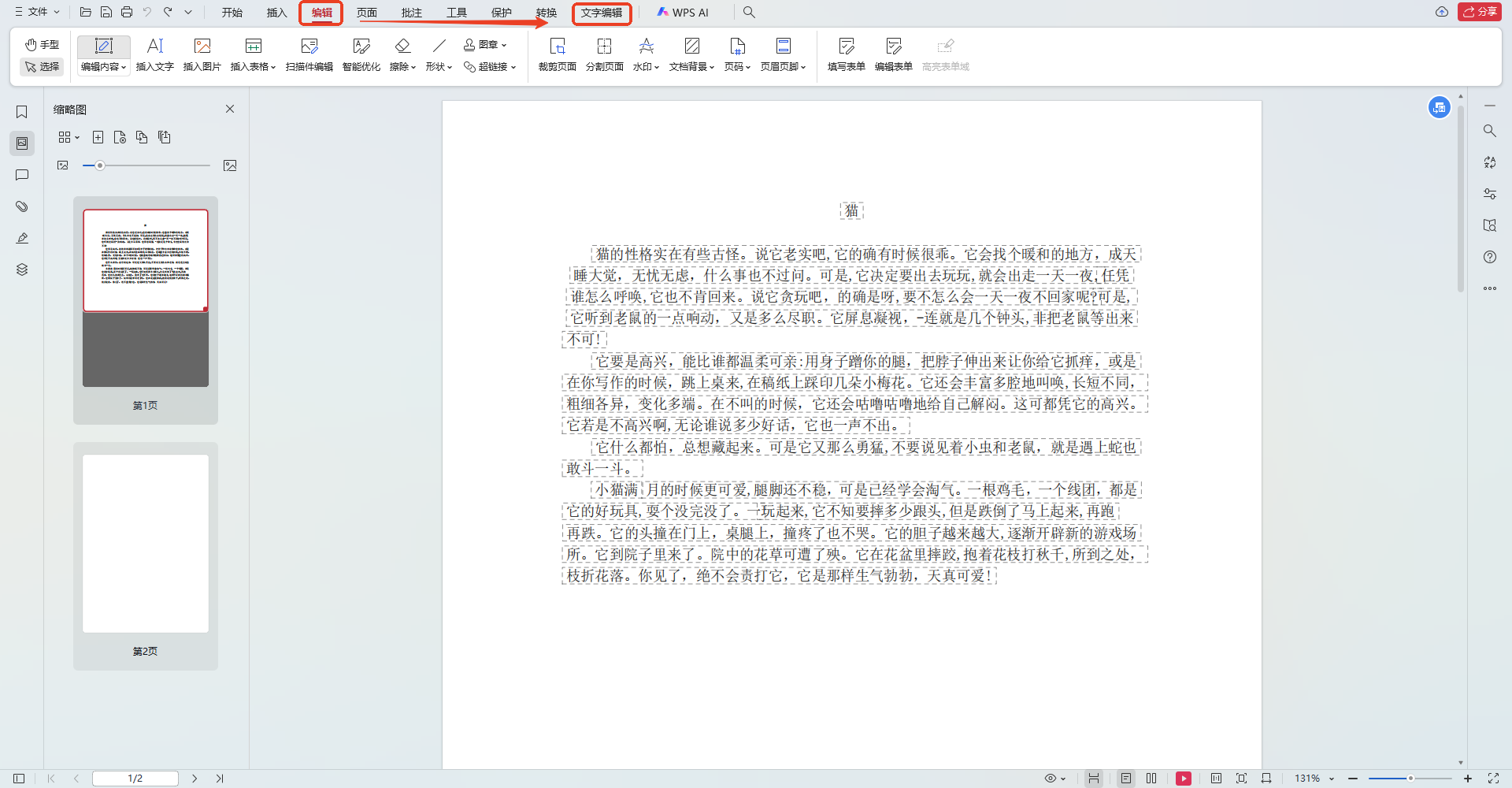The height and width of the screenshot is (788, 1512).
Task: Click the 插入文字 tool
Action: tap(154, 55)
